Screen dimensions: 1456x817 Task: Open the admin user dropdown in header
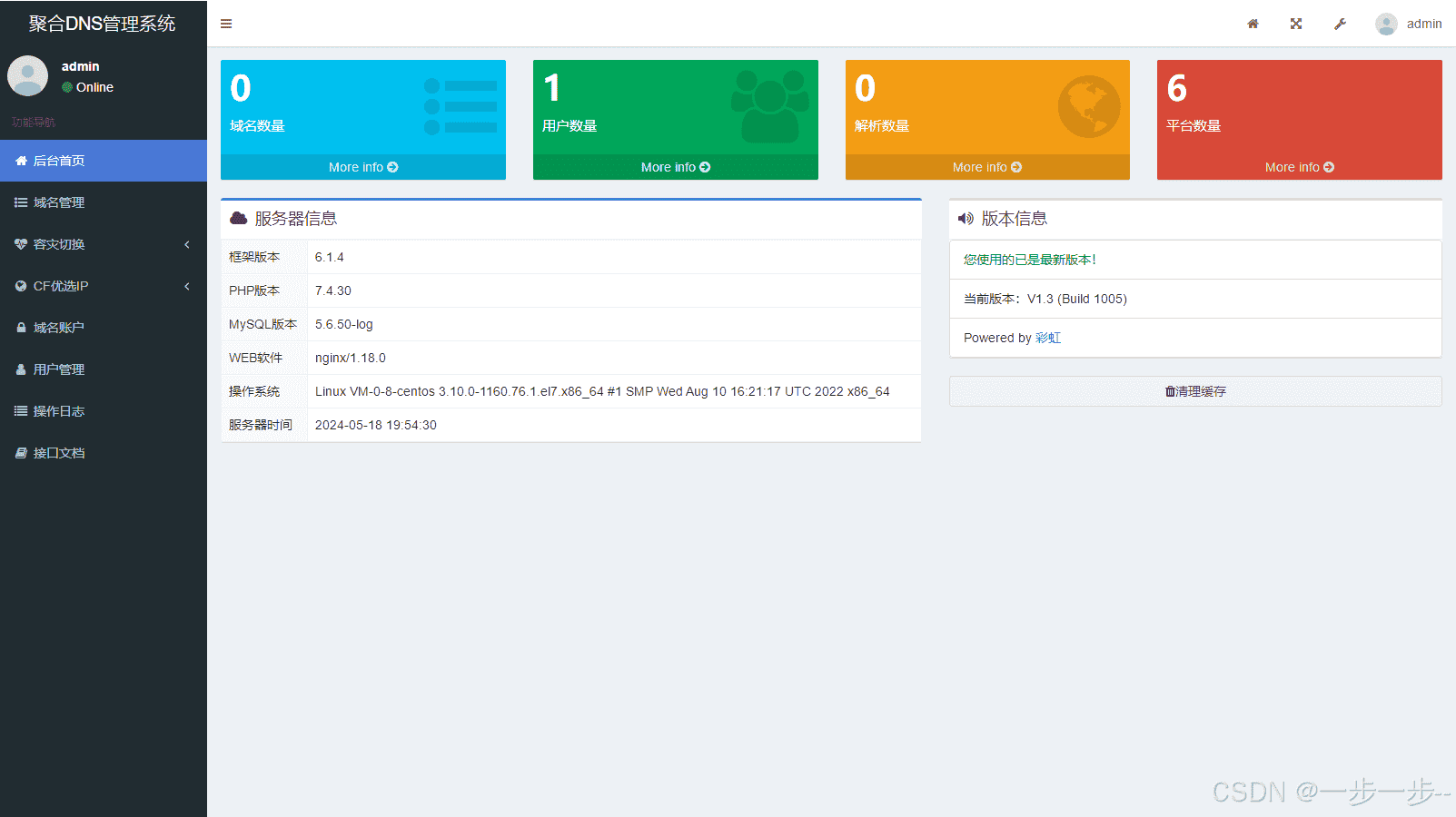[1406, 24]
